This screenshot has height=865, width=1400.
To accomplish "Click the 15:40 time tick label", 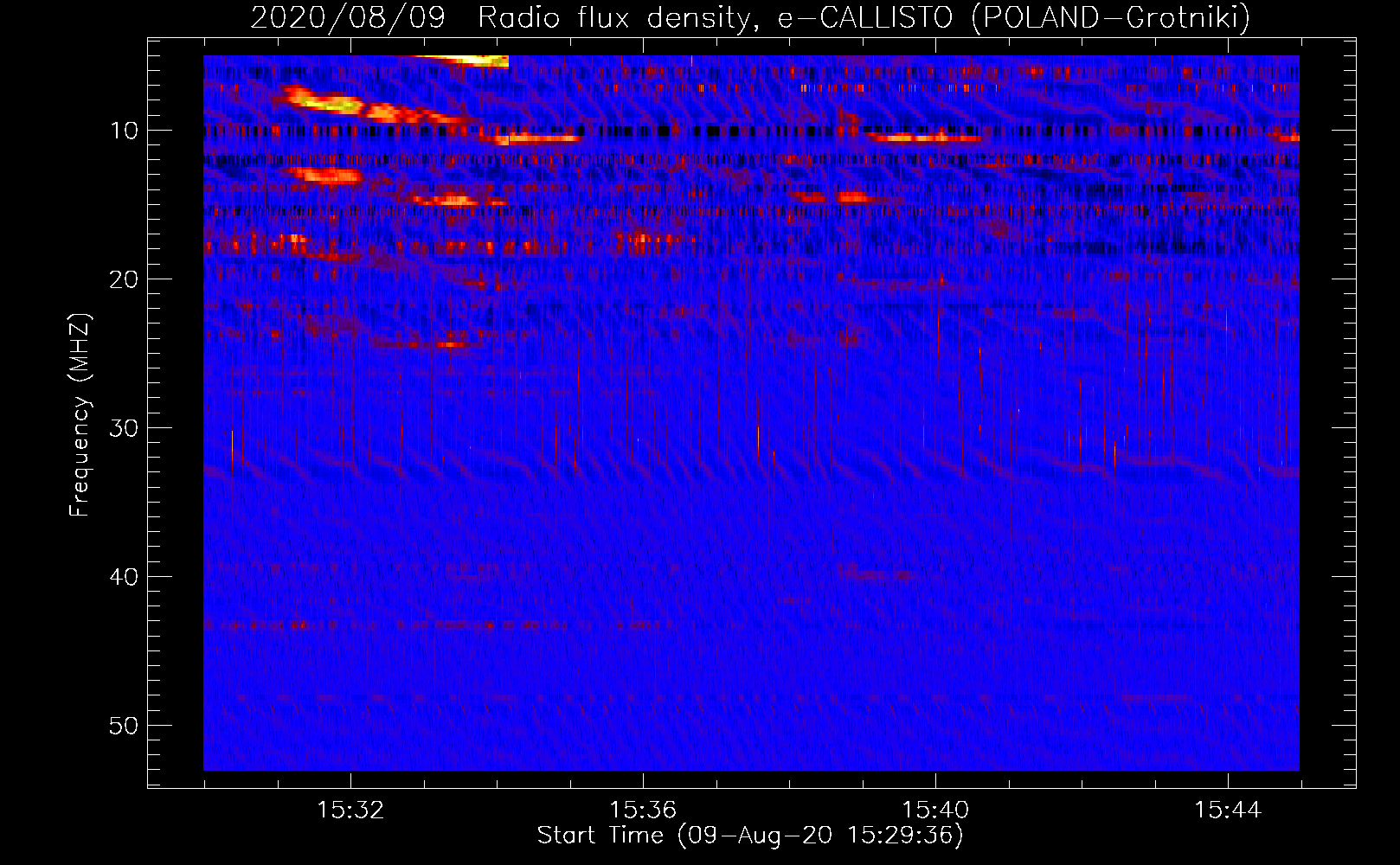I will click(x=935, y=811).
